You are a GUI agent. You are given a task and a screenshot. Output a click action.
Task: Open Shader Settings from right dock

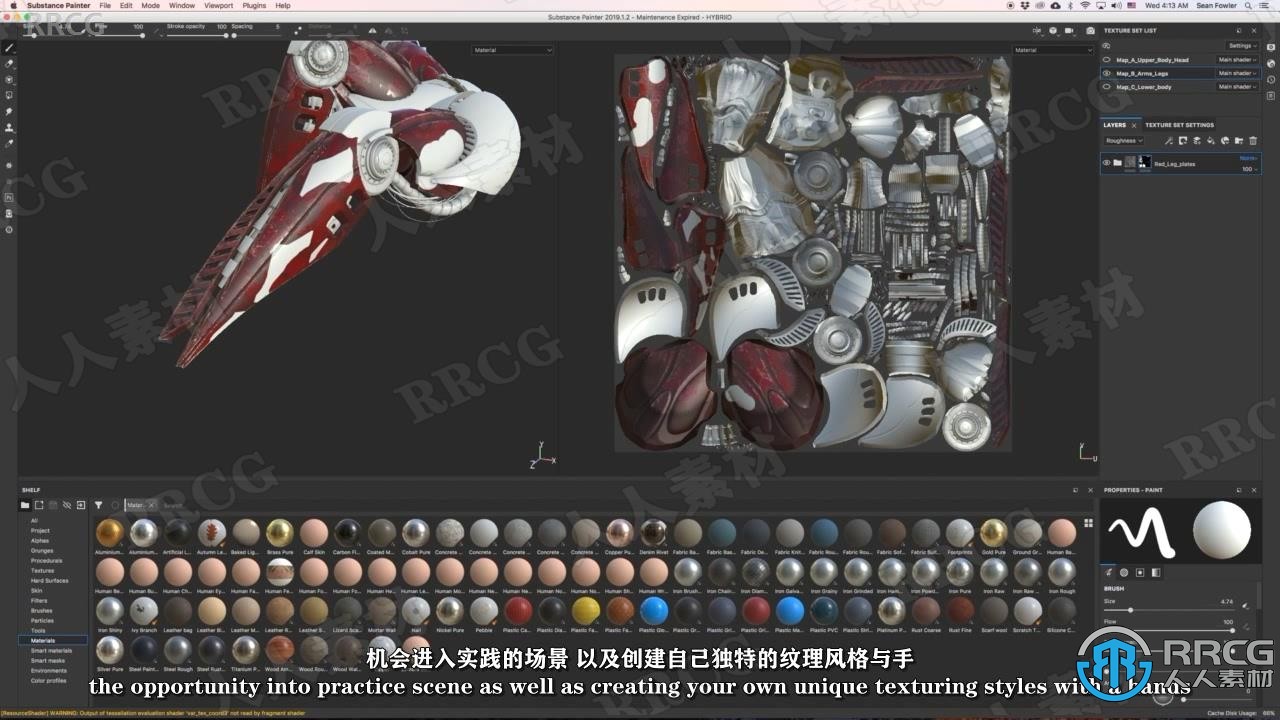1270,63
